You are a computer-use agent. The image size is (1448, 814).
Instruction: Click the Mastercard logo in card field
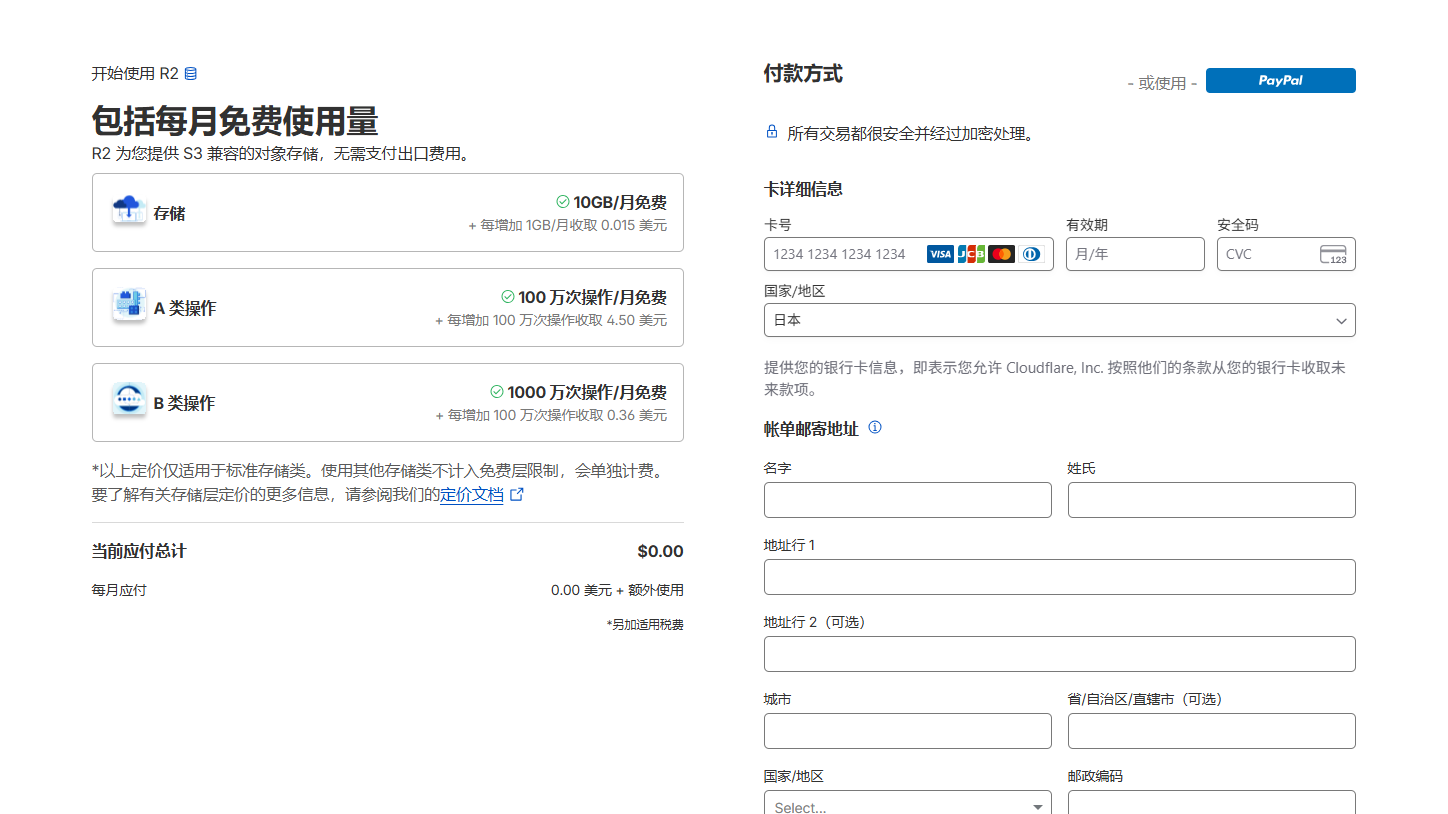coord(1001,254)
